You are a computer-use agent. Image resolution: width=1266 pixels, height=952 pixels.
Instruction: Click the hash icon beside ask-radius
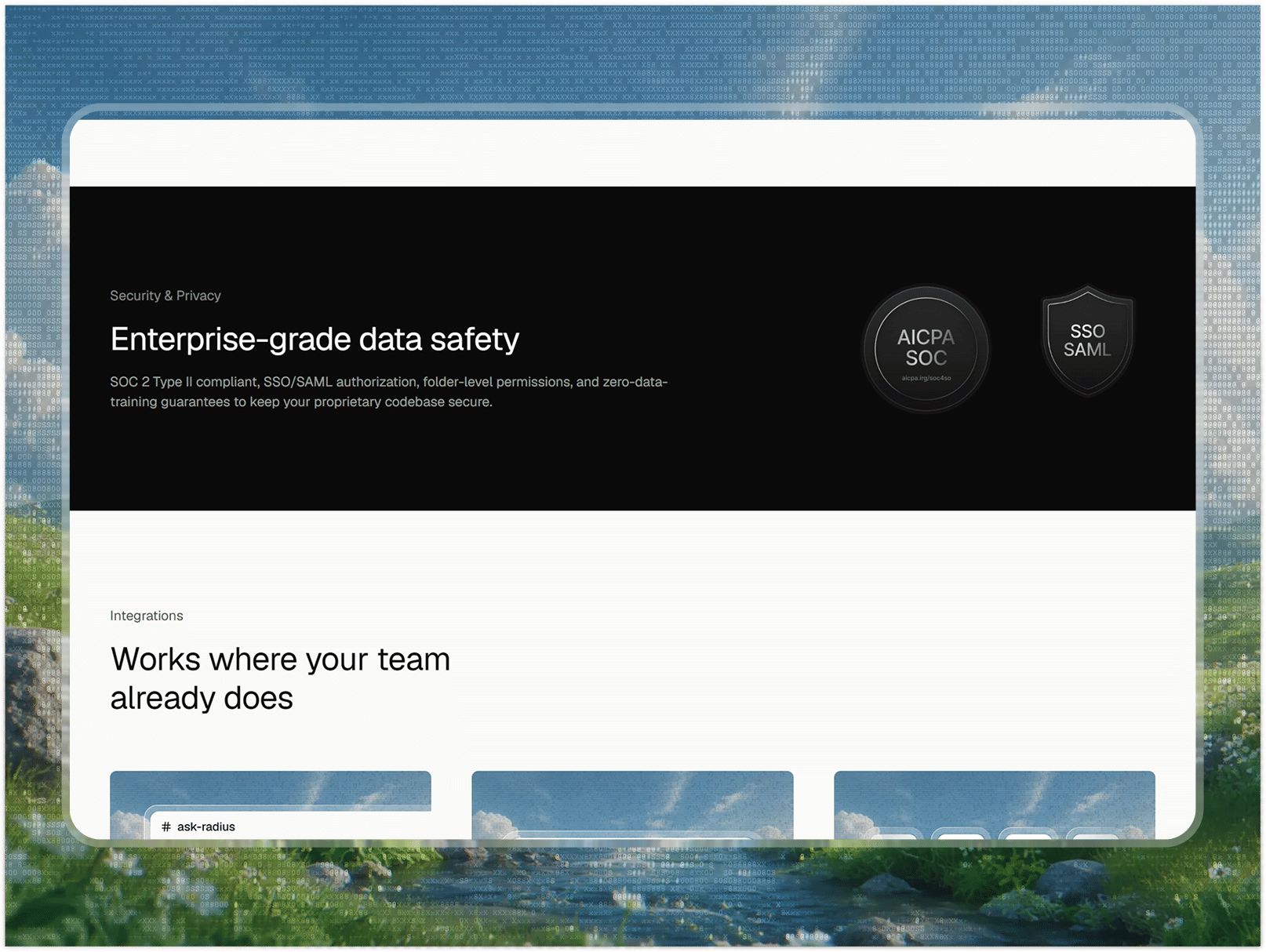point(166,827)
